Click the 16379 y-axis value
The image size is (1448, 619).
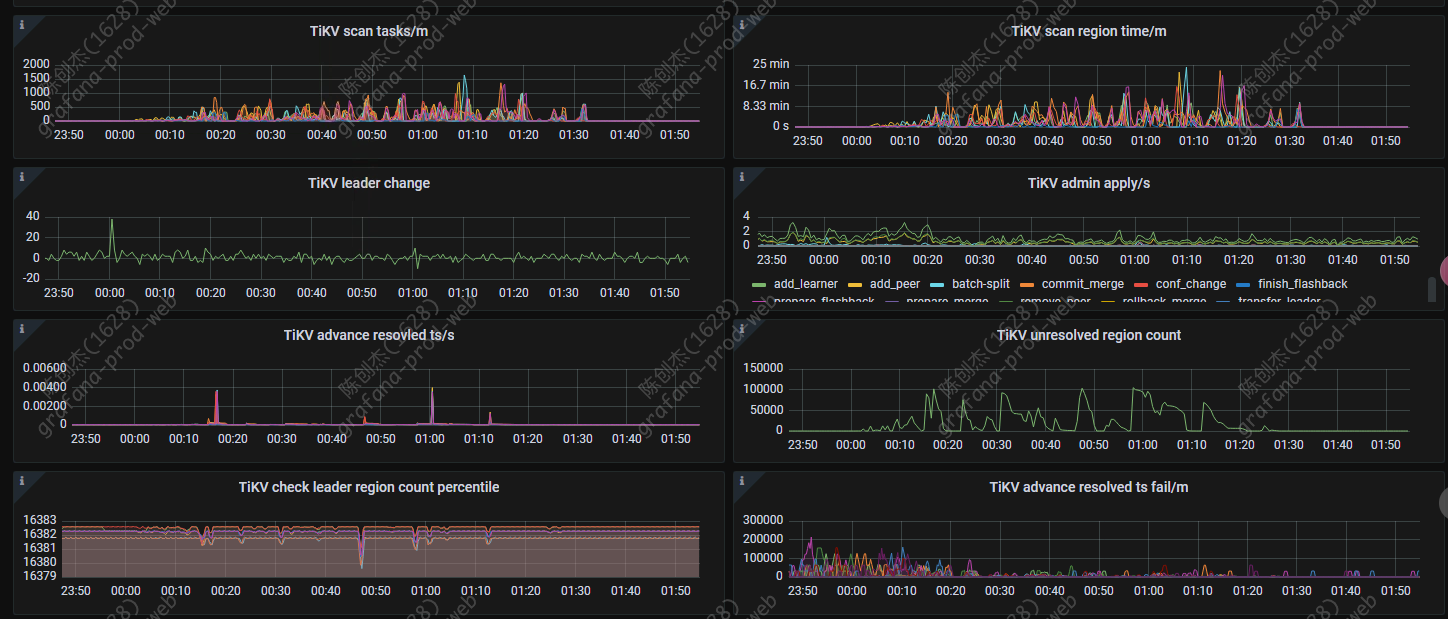40,576
